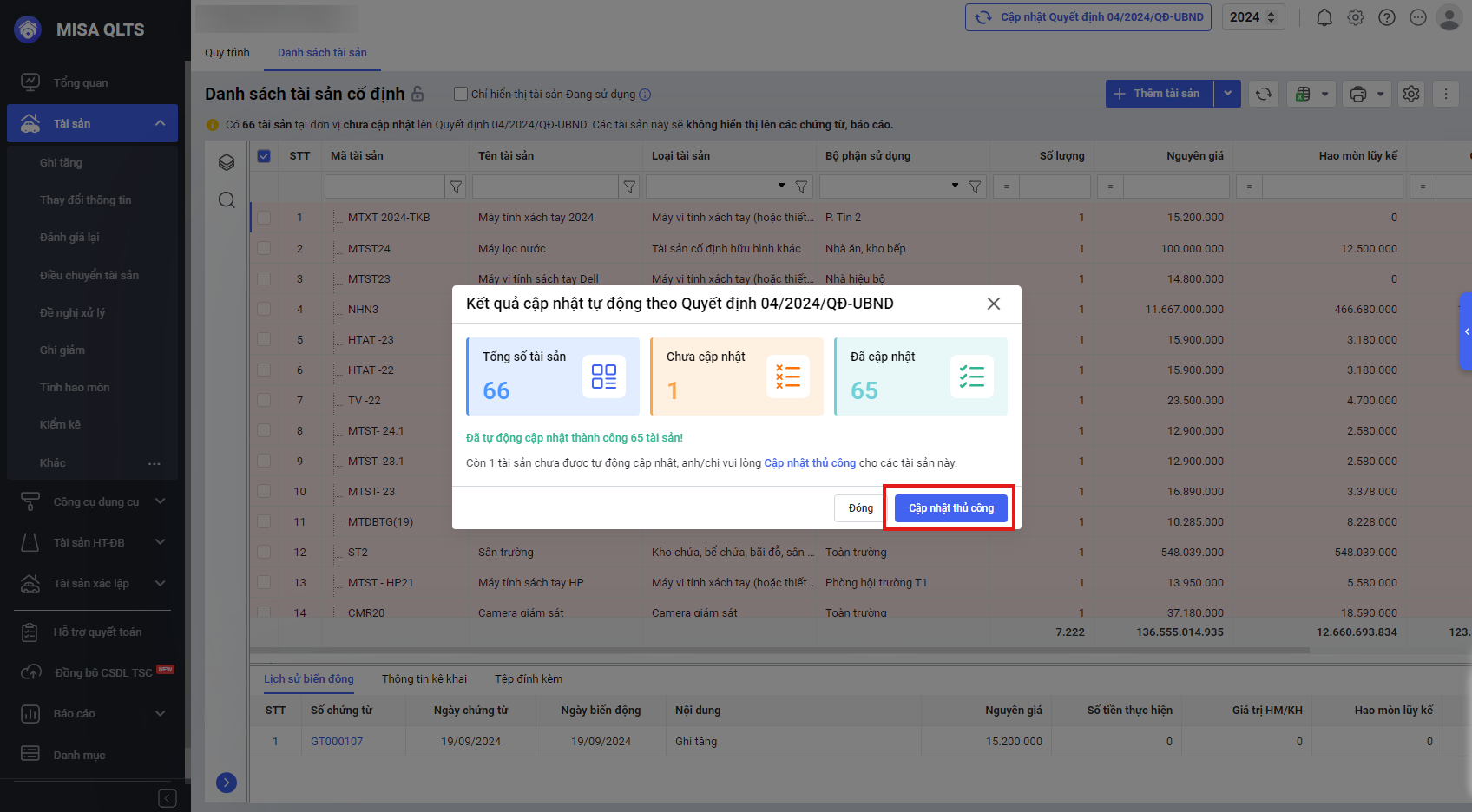Close the update result dialog
This screenshot has height=812, width=1472.
coord(994,304)
